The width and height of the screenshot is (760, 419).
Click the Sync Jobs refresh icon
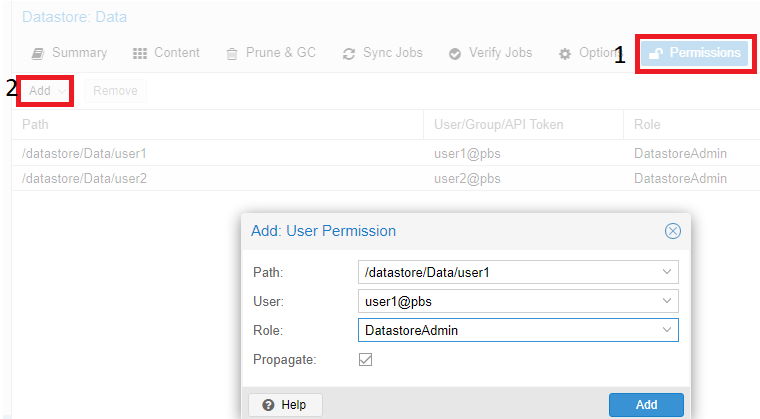[x=348, y=53]
